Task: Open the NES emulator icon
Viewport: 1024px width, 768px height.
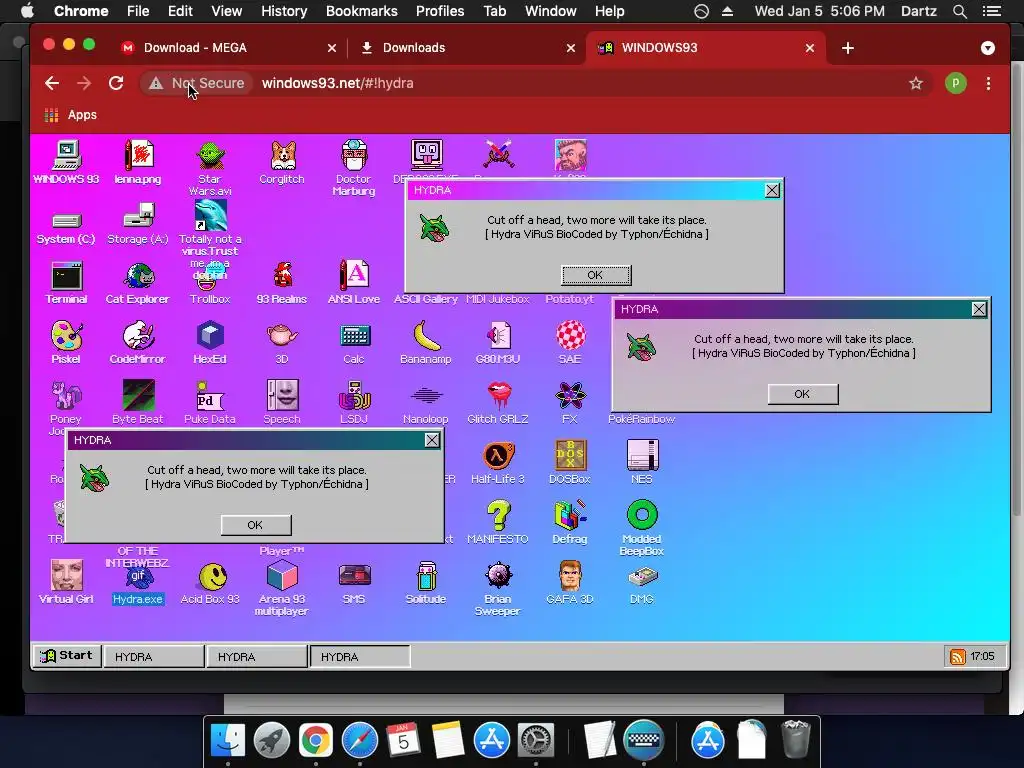Action: tap(642, 462)
